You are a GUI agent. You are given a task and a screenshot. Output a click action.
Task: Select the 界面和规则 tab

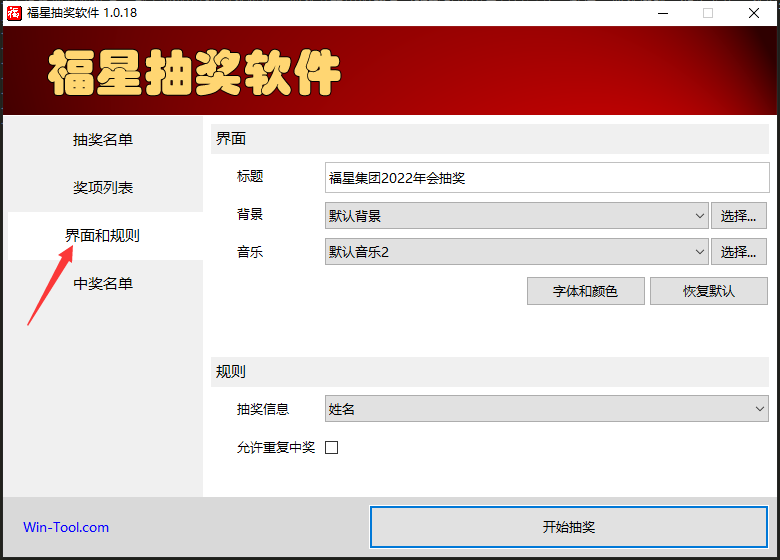tap(103, 236)
